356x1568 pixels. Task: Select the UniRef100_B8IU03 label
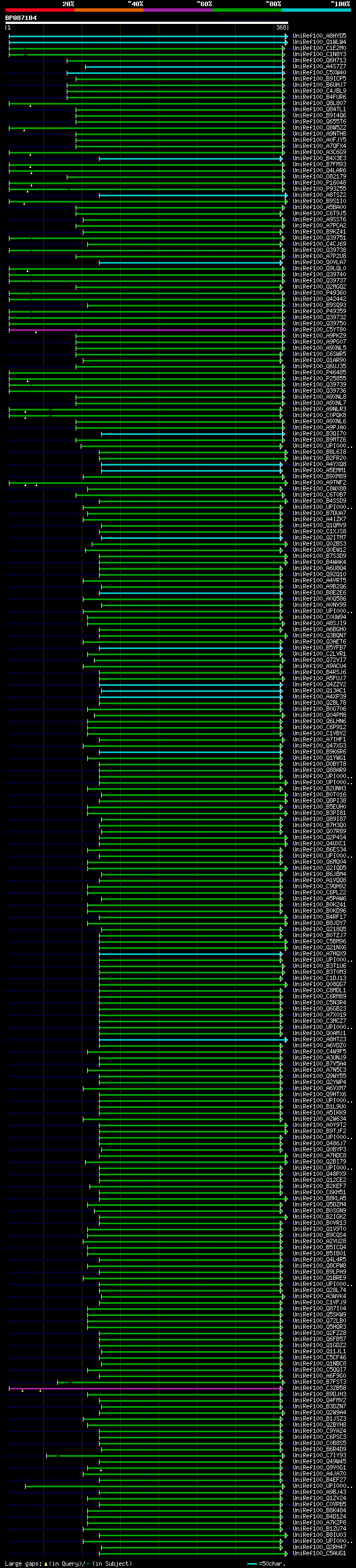click(319, 1535)
